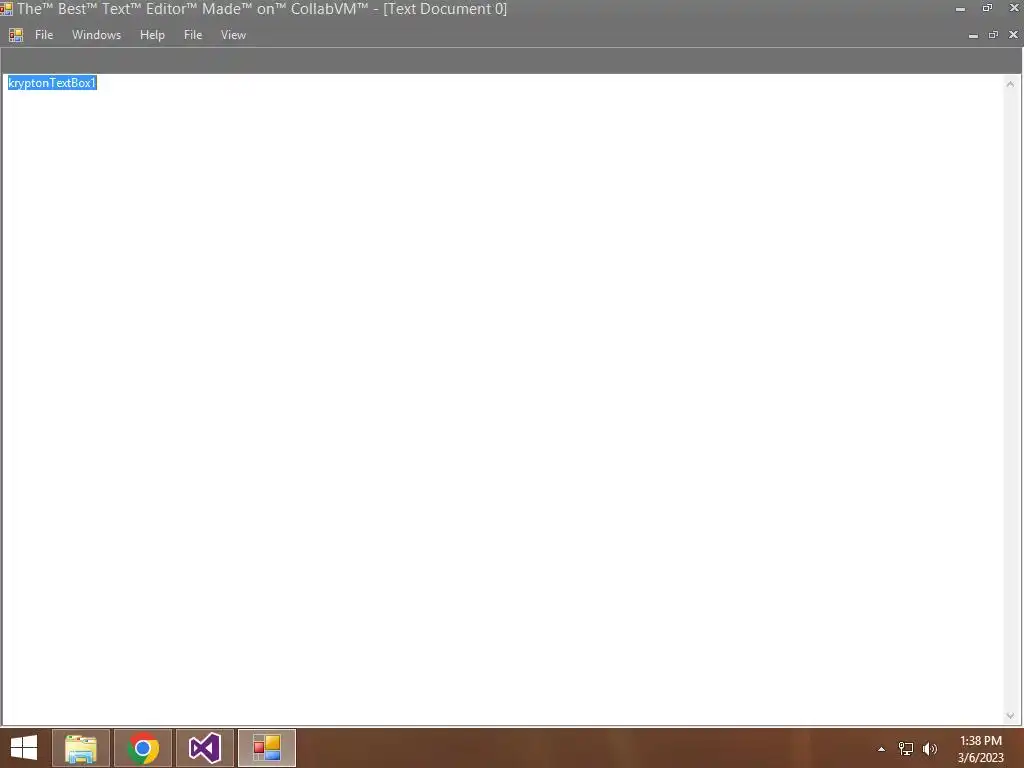Restore down the main text editor window
The width and height of the screenshot is (1024, 768).
pos(987,8)
